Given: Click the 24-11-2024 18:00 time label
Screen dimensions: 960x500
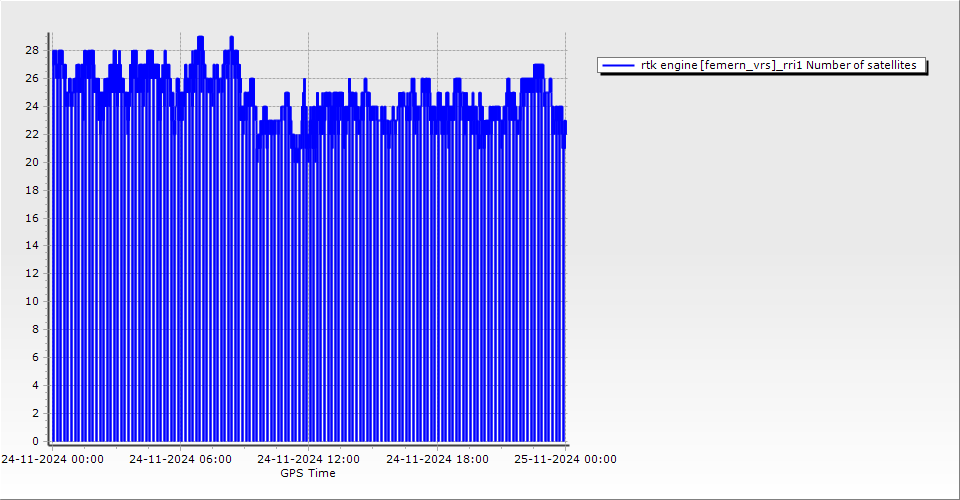Looking at the screenshot, I should 437,459.
